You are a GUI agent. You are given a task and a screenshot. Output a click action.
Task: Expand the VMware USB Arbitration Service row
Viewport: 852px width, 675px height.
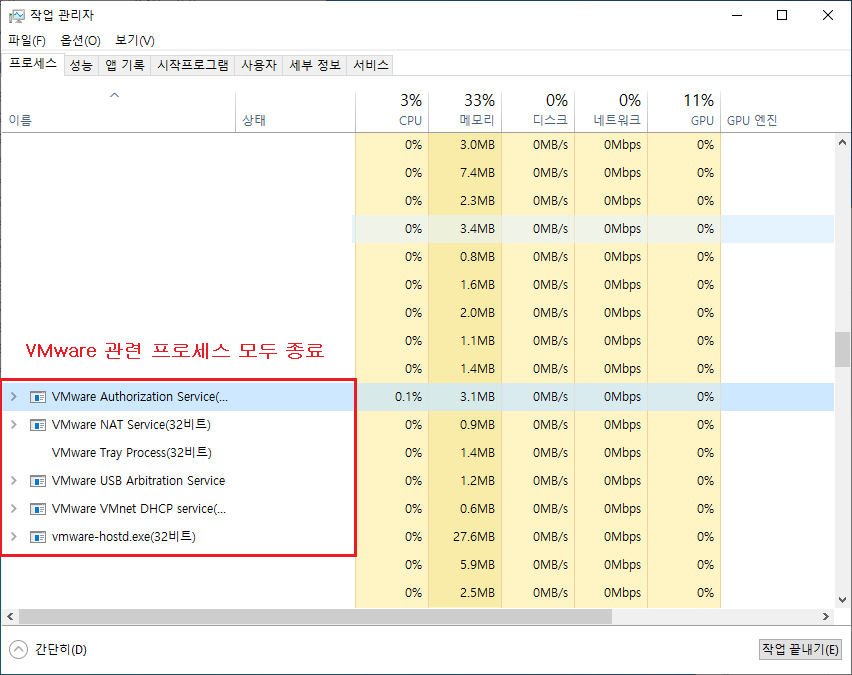coord(14,480)
